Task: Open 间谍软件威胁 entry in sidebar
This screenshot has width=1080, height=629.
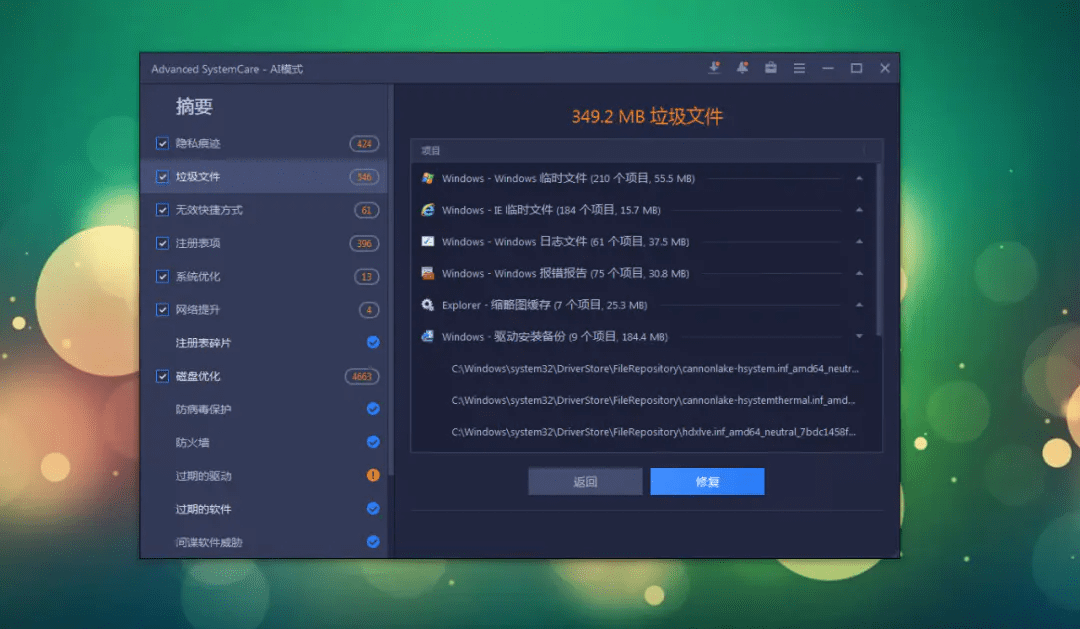Action: pyautogui.click(x=209, y=542)
